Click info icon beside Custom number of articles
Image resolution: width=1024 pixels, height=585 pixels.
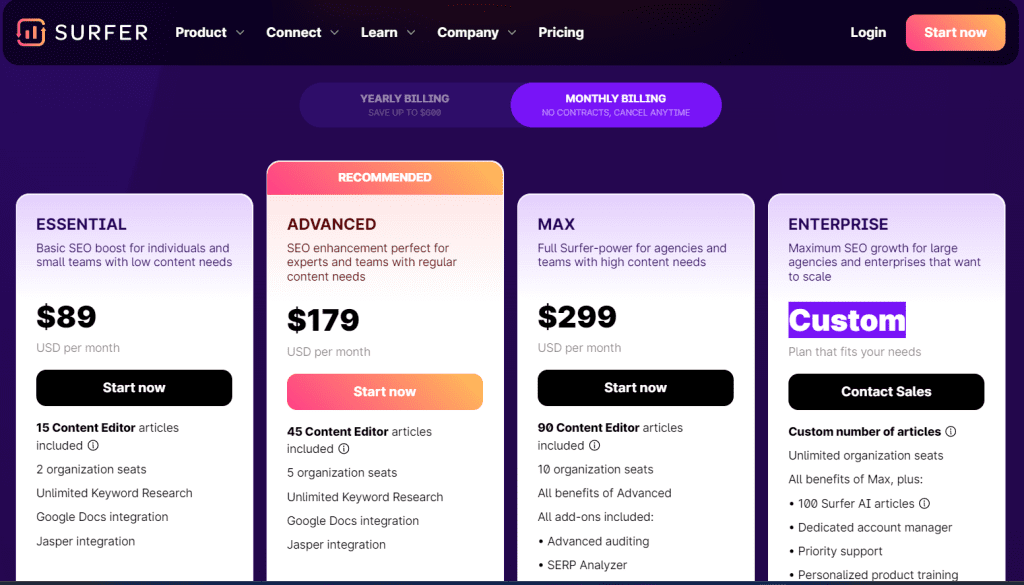951,432
